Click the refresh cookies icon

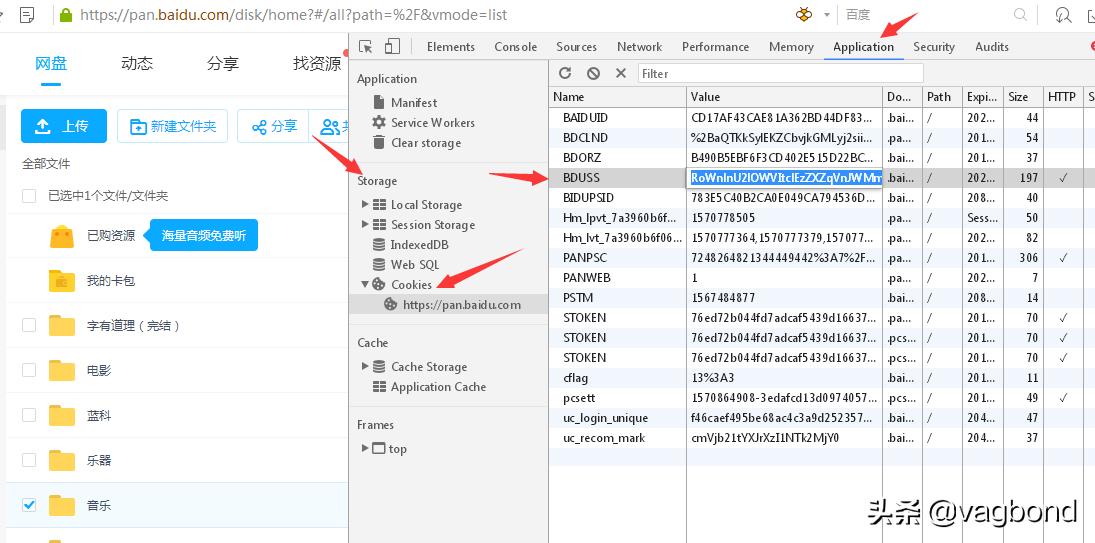(x=565, y=73)
